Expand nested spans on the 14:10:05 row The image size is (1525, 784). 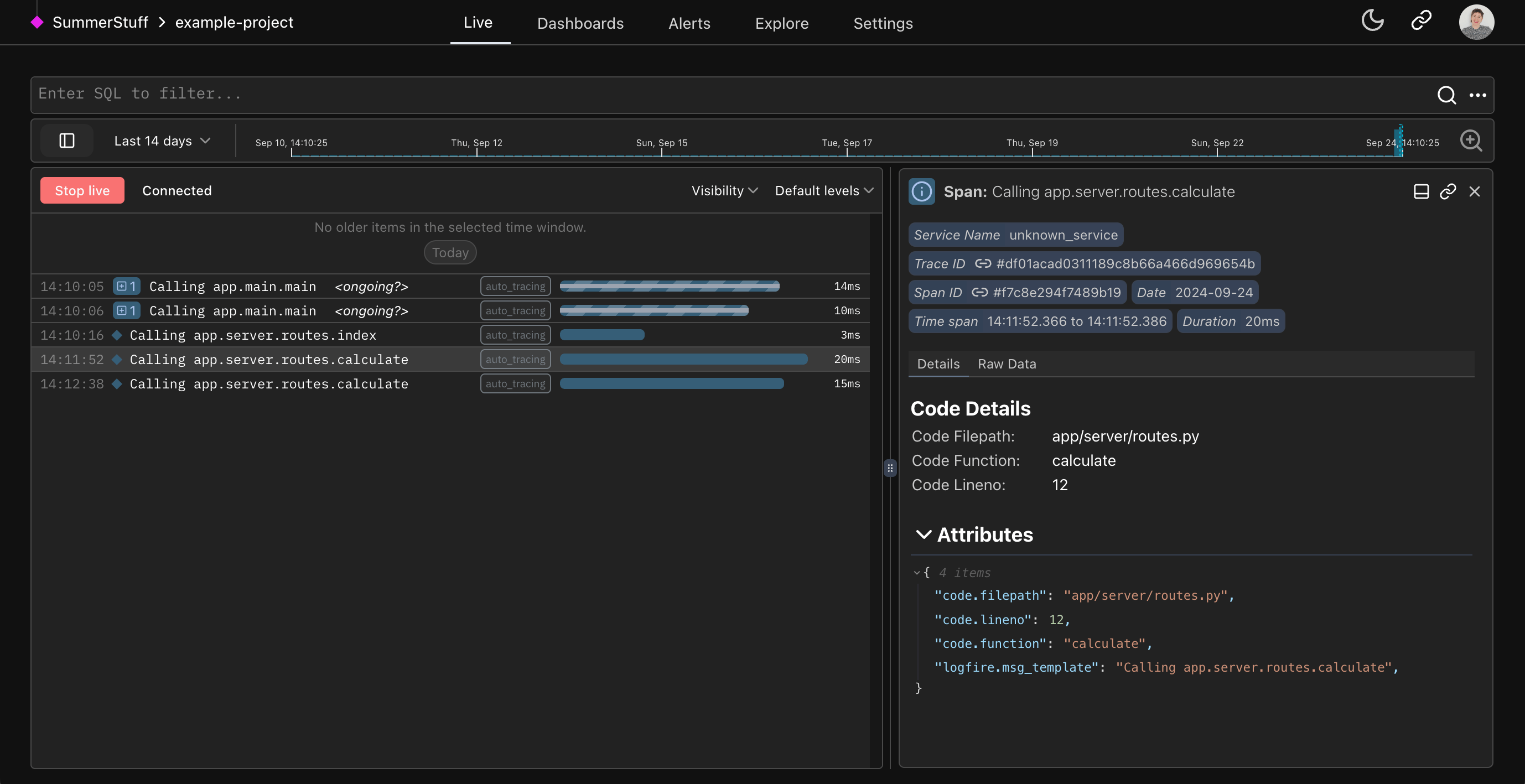coord(126,286)
